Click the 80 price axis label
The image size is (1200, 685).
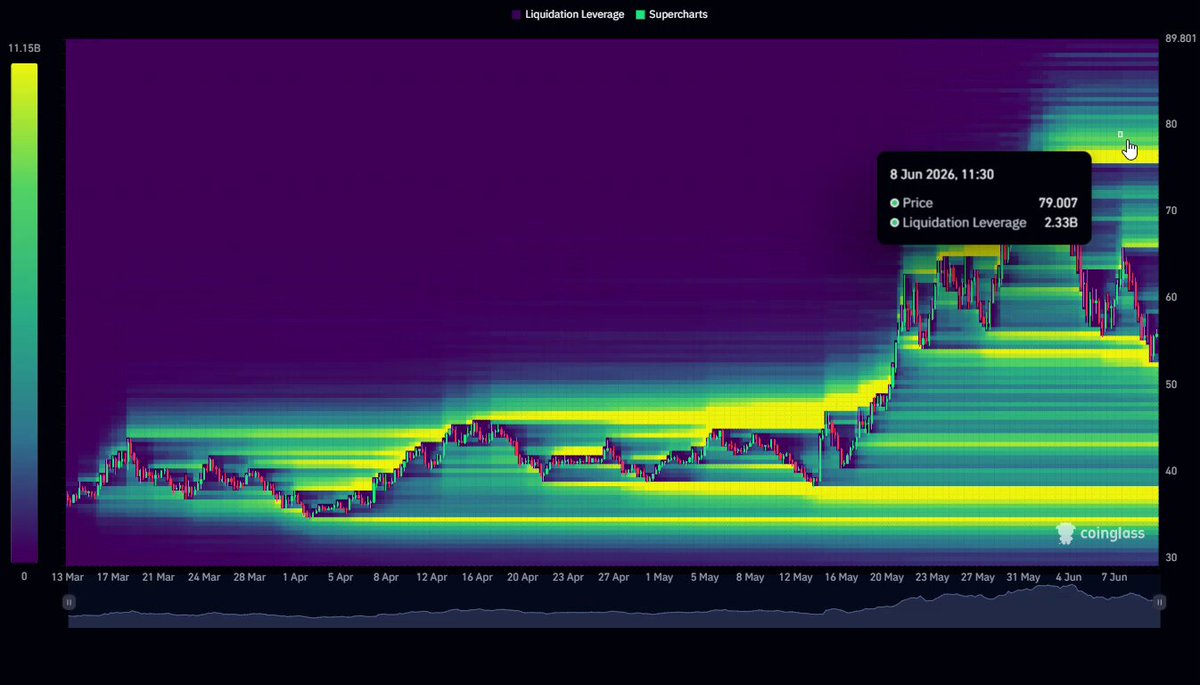tap(1172, 124)
